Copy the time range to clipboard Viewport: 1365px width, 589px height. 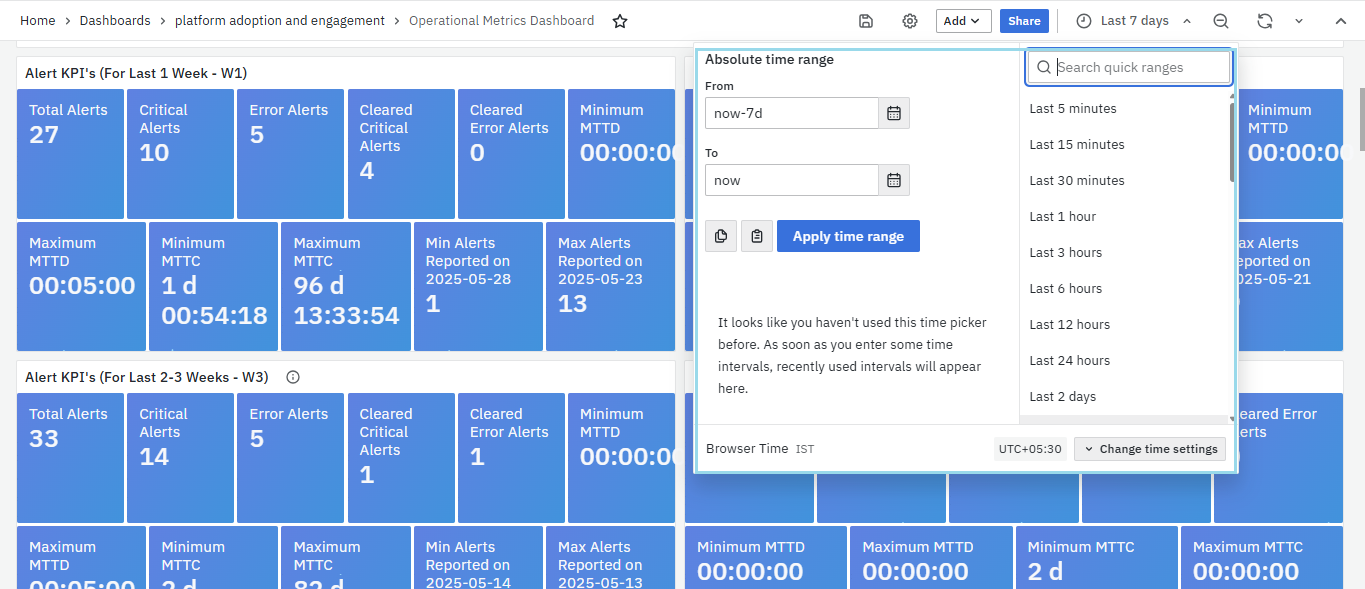coord(721,236)
